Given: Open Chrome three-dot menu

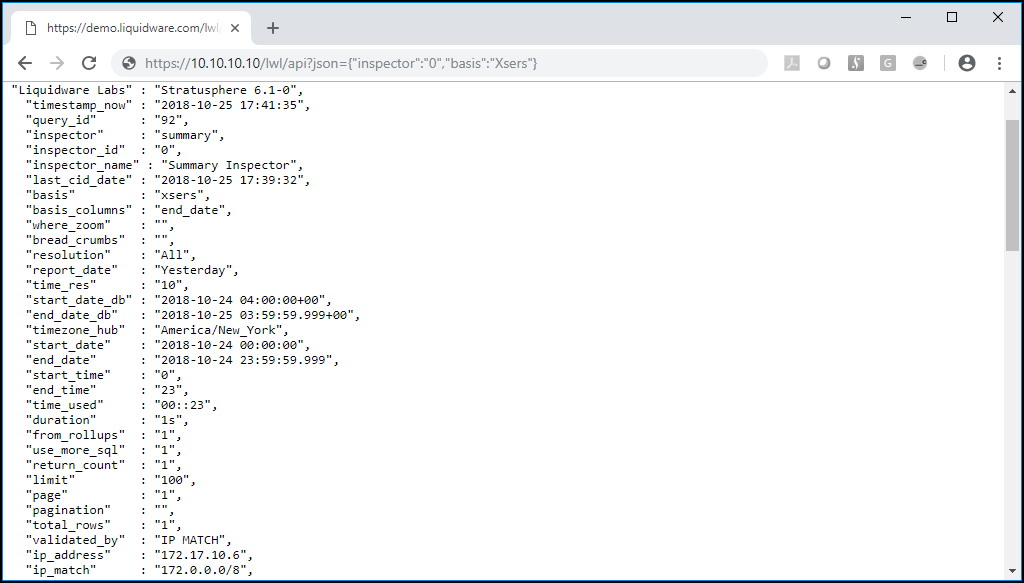Looking at the screenshot, I should (999, 63).
